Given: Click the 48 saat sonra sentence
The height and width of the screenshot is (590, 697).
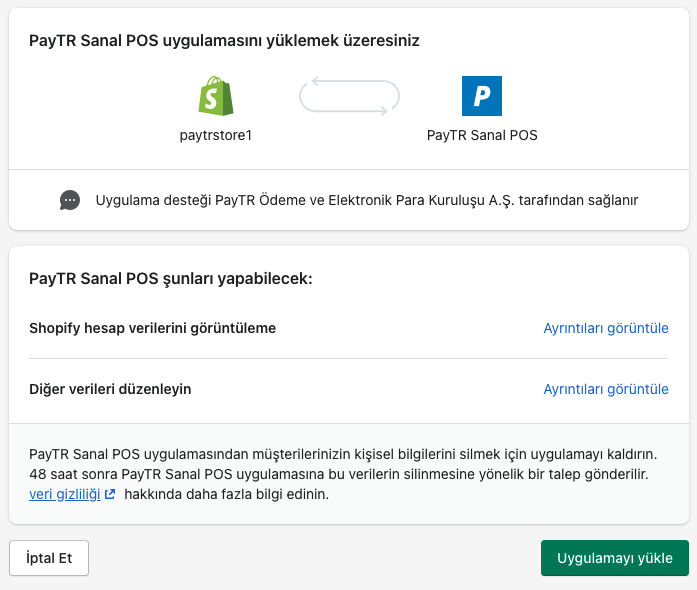Looking at the screenshot, I should coord(338,474).
